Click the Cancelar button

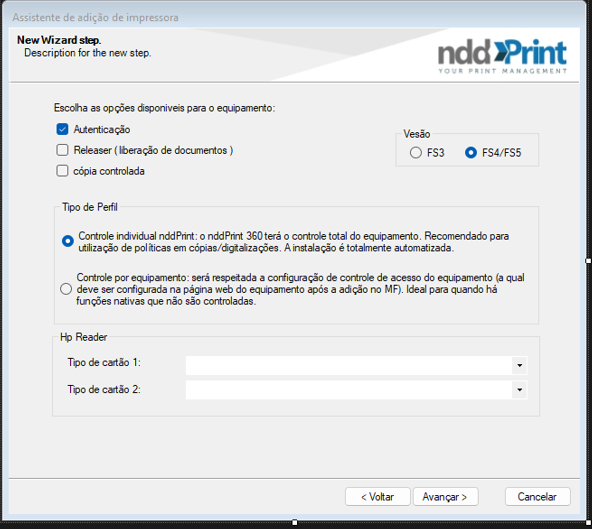pos(538,497)
